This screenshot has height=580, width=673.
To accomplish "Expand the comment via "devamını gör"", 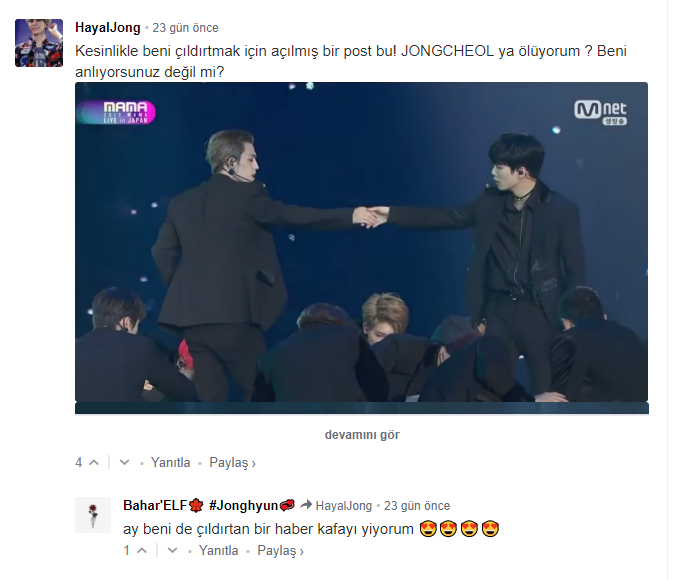I will (362, 435).
